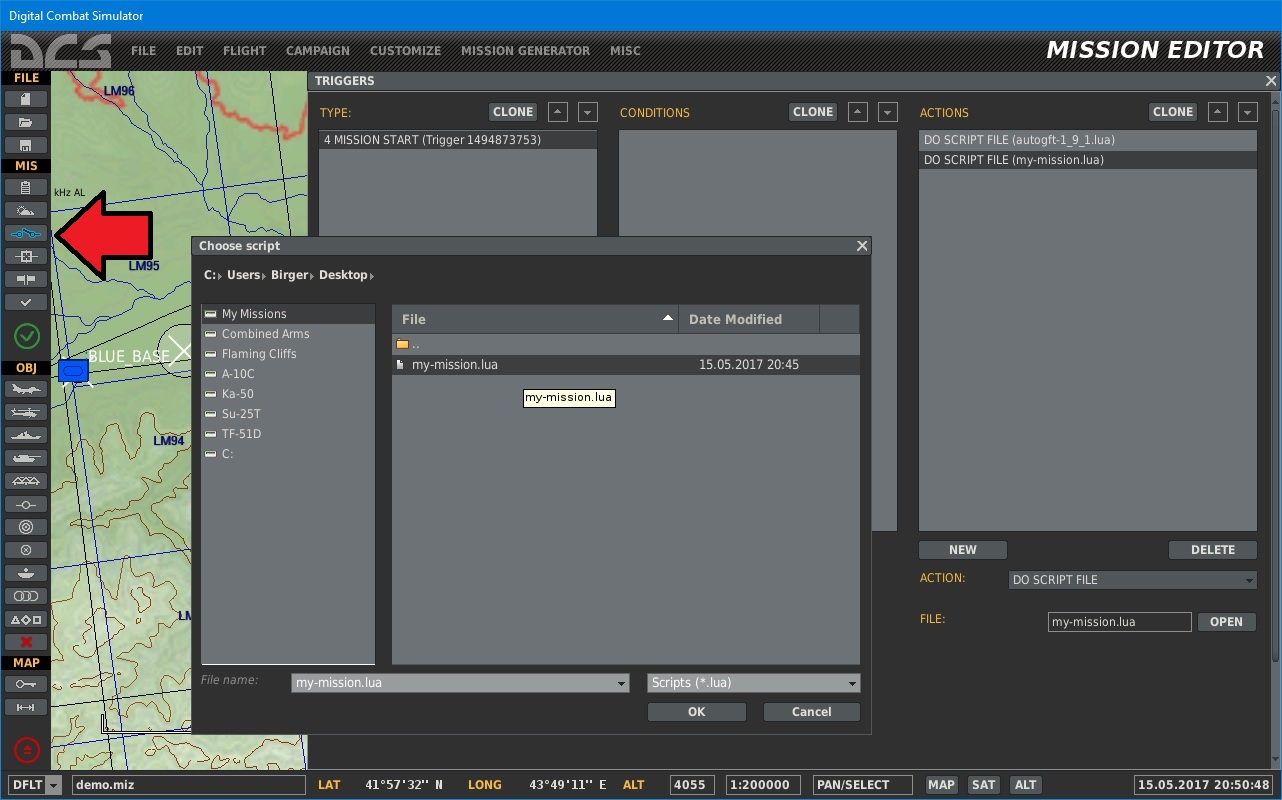Select the nav point line-circle tool
This screenshot has width=1282, height=800.
pos(26,504)
